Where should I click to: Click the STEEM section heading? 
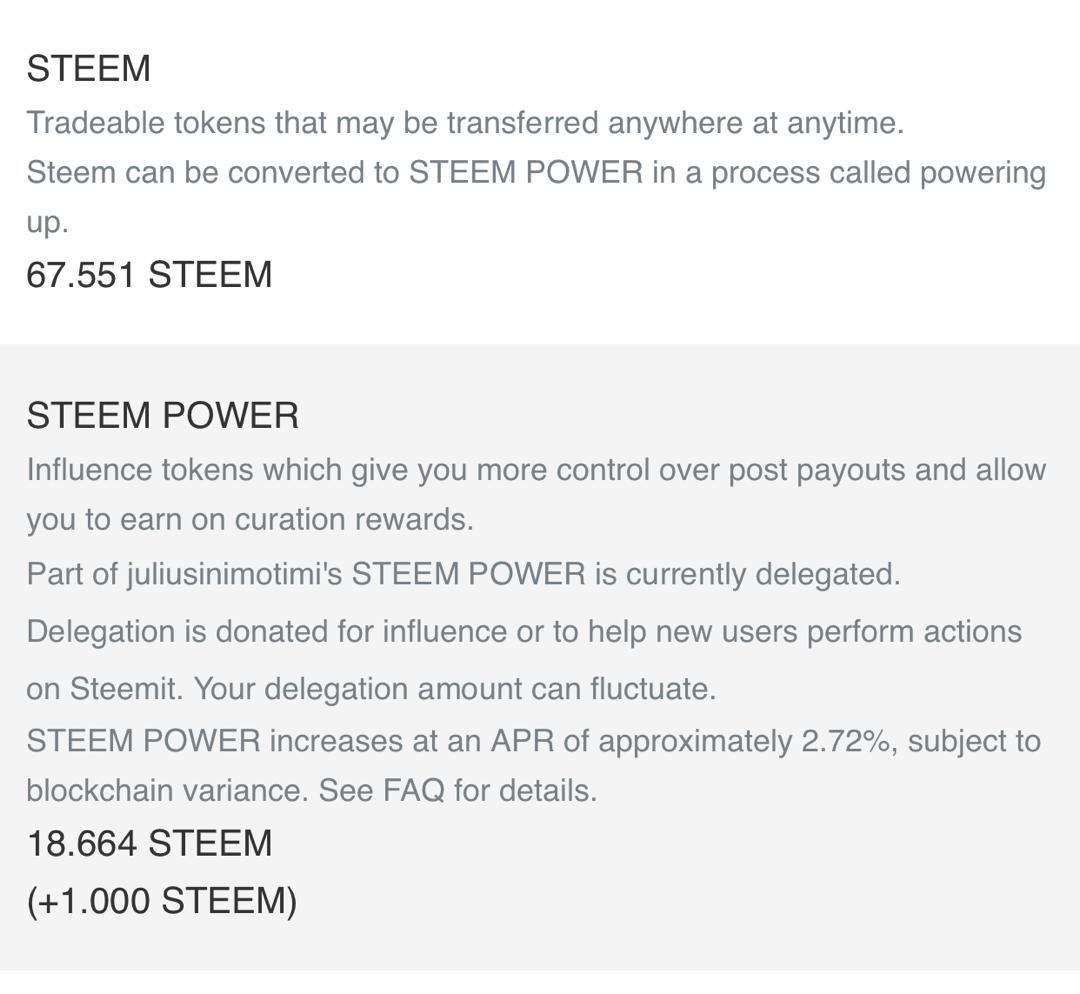tap(88, 69)
